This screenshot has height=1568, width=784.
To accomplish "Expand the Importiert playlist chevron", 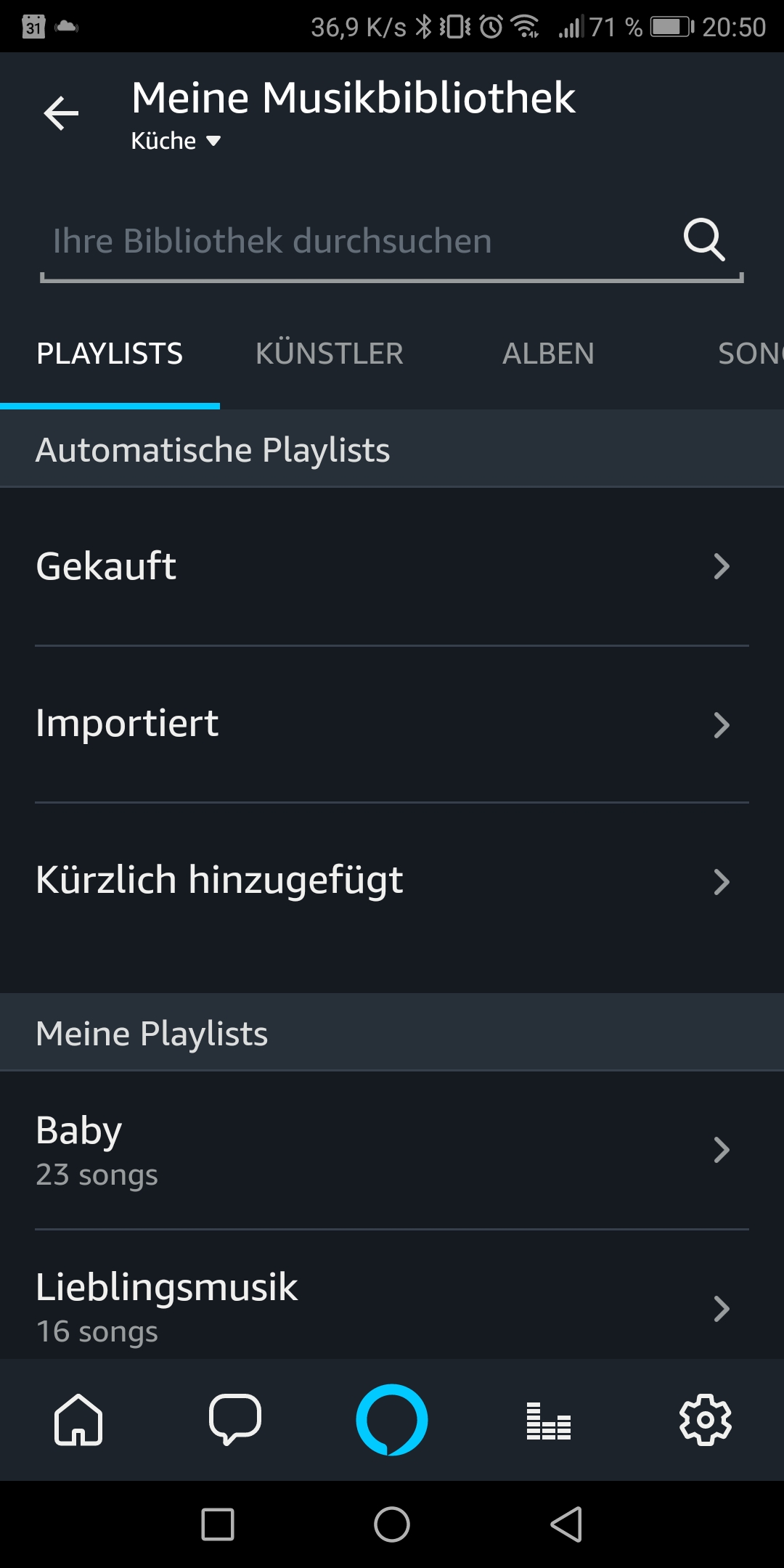I will click(x=721, y=724).
